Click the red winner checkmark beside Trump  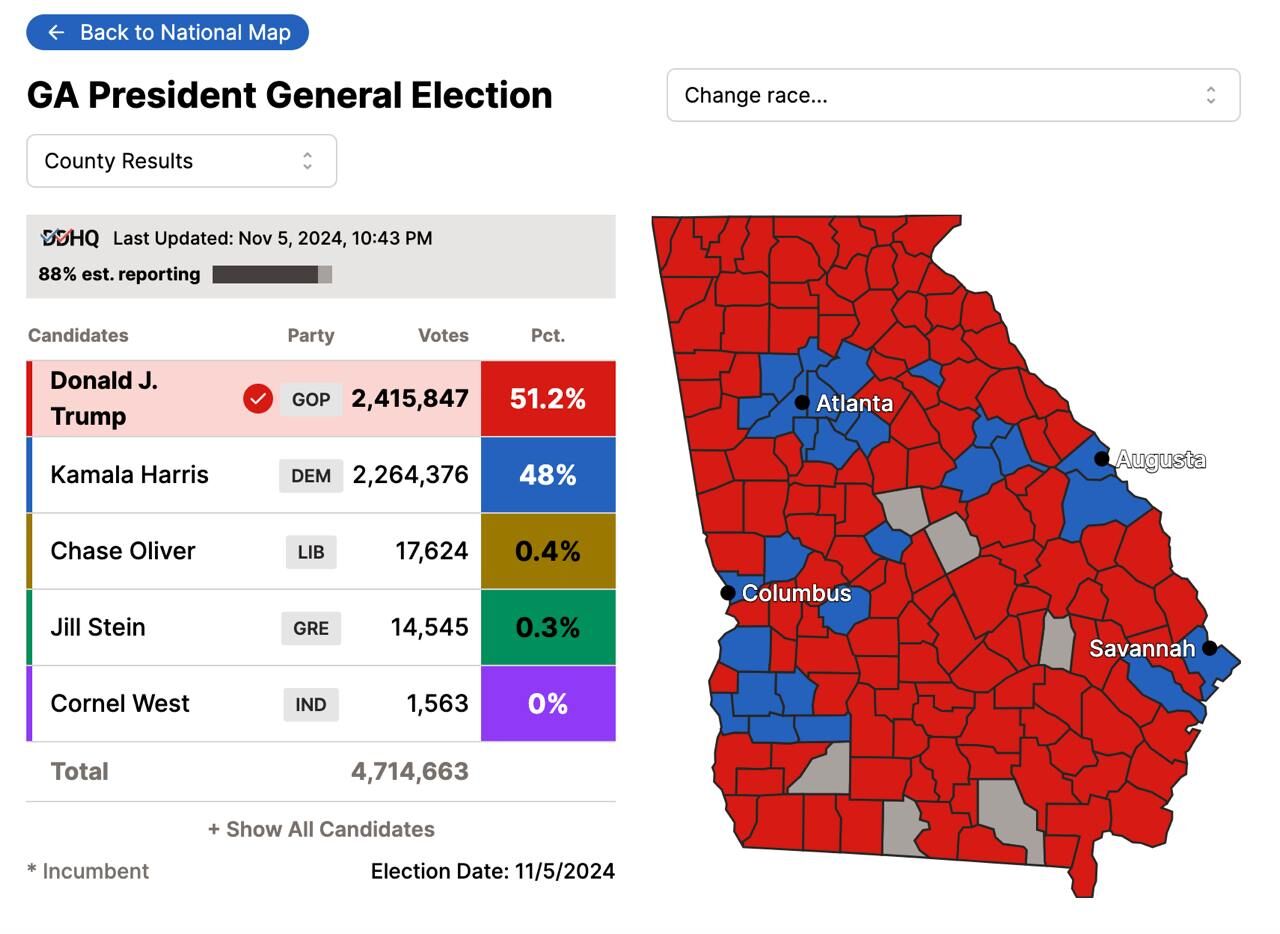click(x=258, y=399)
